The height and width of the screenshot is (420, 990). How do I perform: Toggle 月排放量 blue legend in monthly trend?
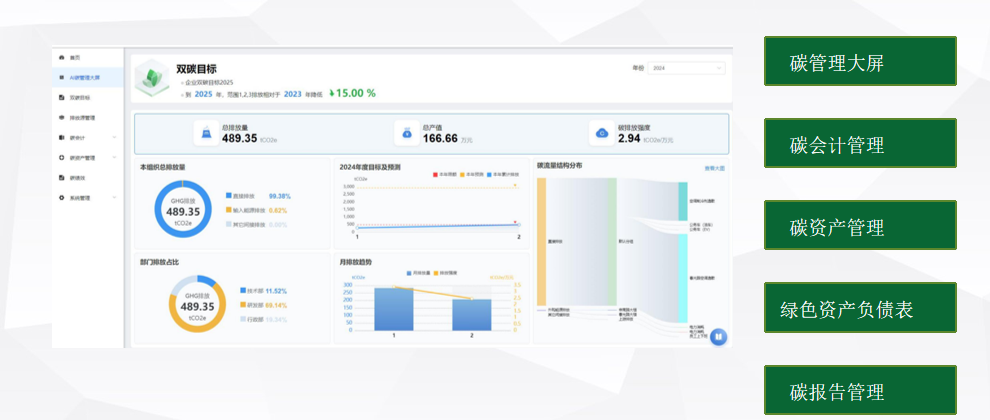417,273
